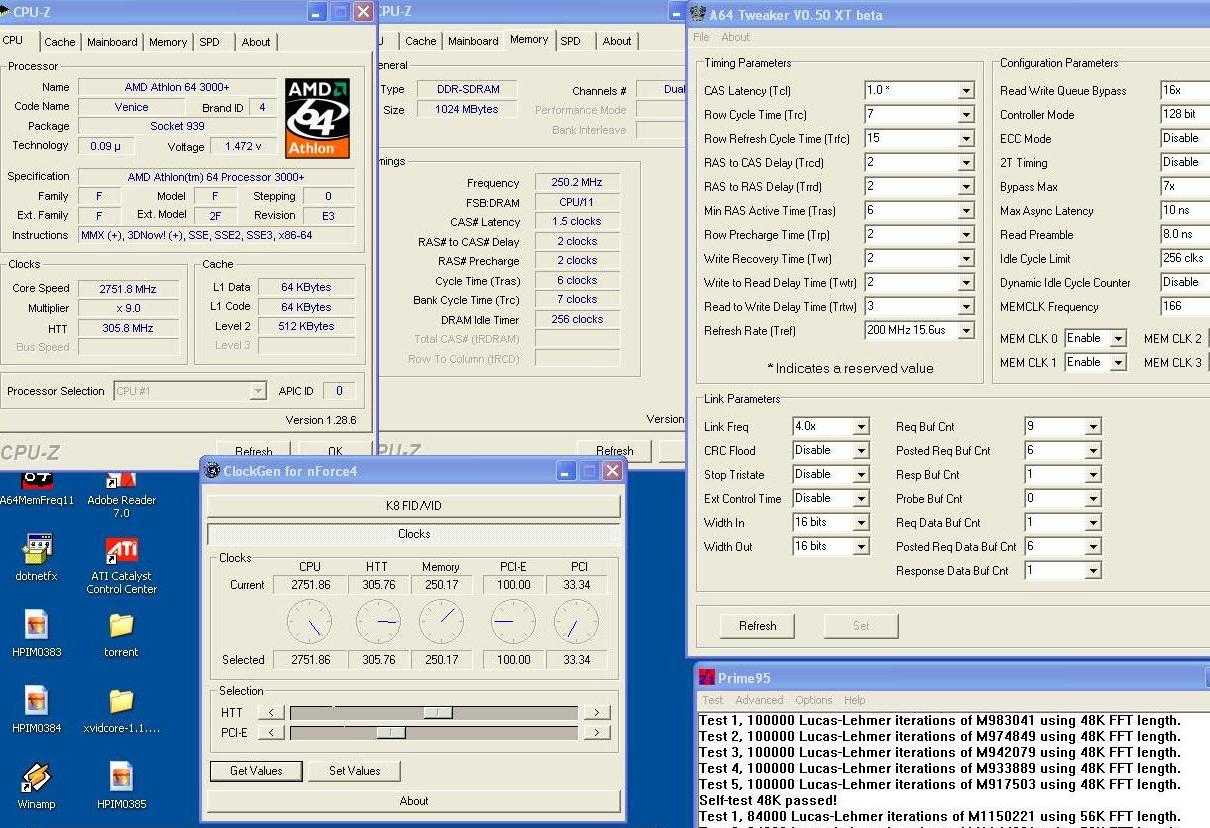This screenshot has width=1210, height=828.
Task: Click the grayed-out Set button in A64 Tweaker
Action: coord(861,626)
